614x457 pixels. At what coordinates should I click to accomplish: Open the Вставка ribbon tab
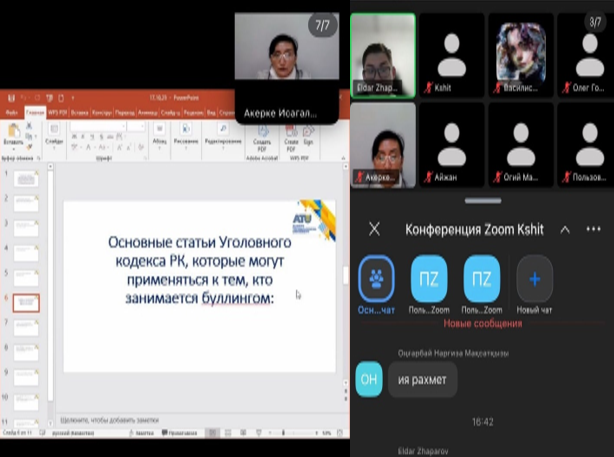[x=79, y=113]
